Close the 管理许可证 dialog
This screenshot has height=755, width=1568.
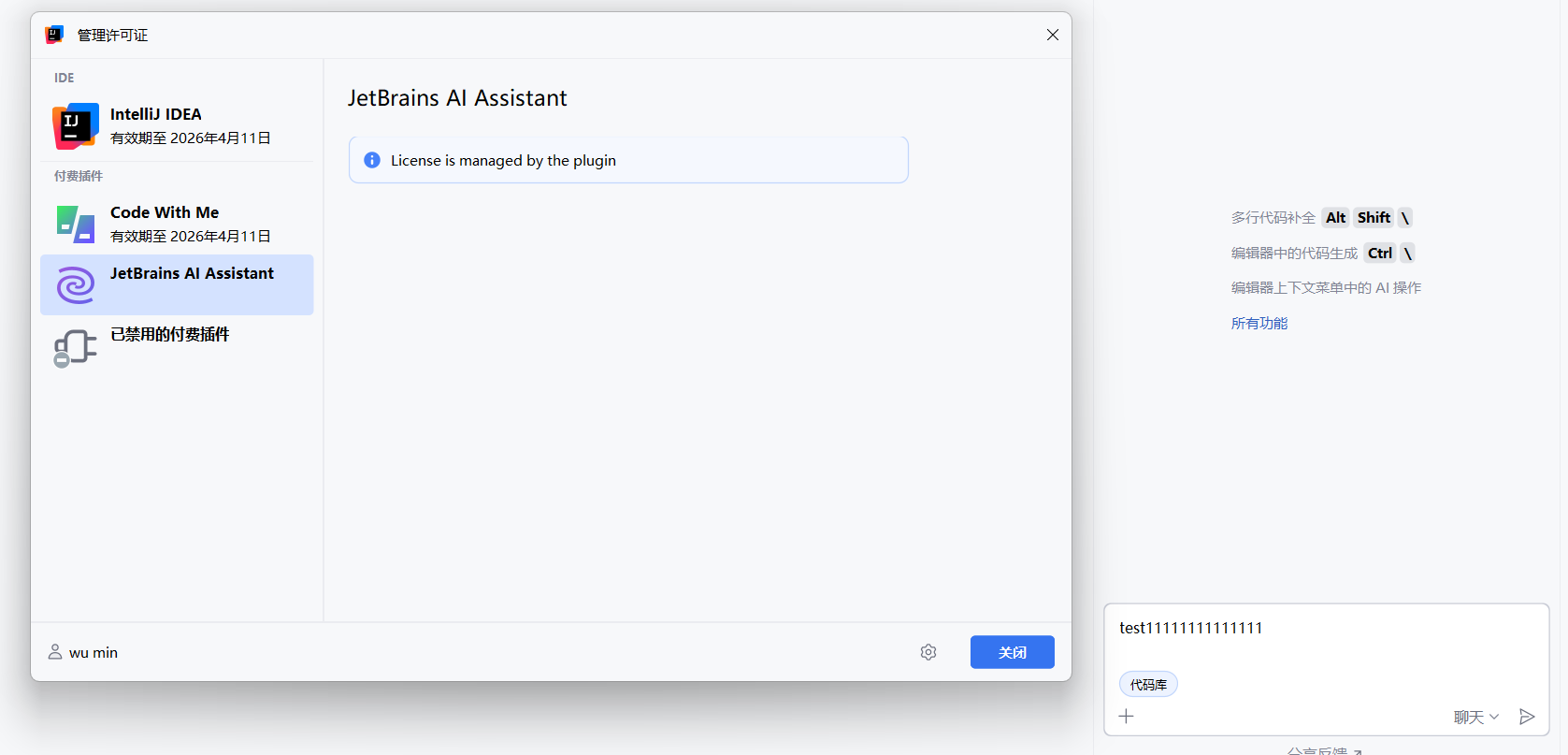click(1053, 35)
